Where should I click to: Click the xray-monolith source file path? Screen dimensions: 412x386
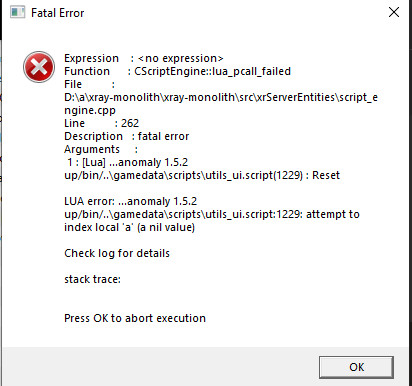tap(221, 104)
